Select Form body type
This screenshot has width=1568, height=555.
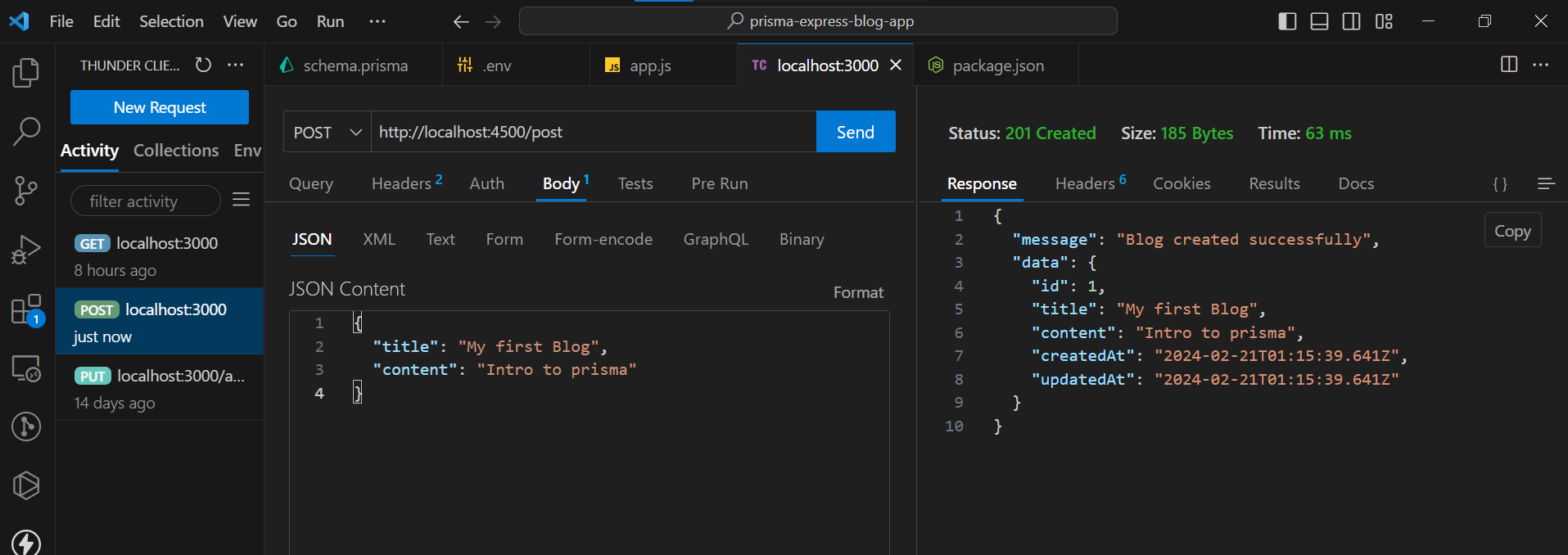504,239
